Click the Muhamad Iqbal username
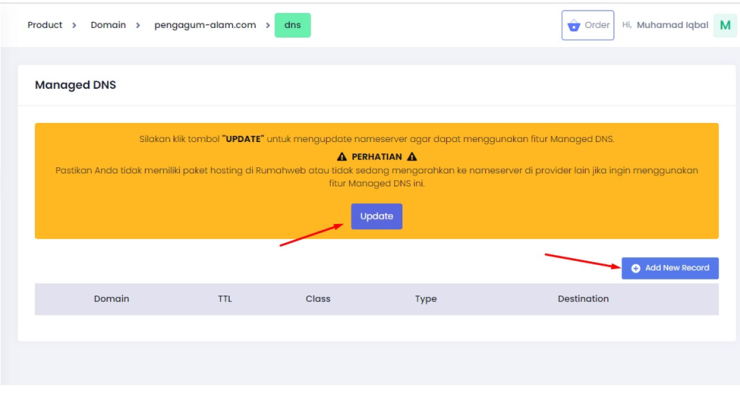Image resolution: width=740 pixels, height=394 pixels. 672,25
